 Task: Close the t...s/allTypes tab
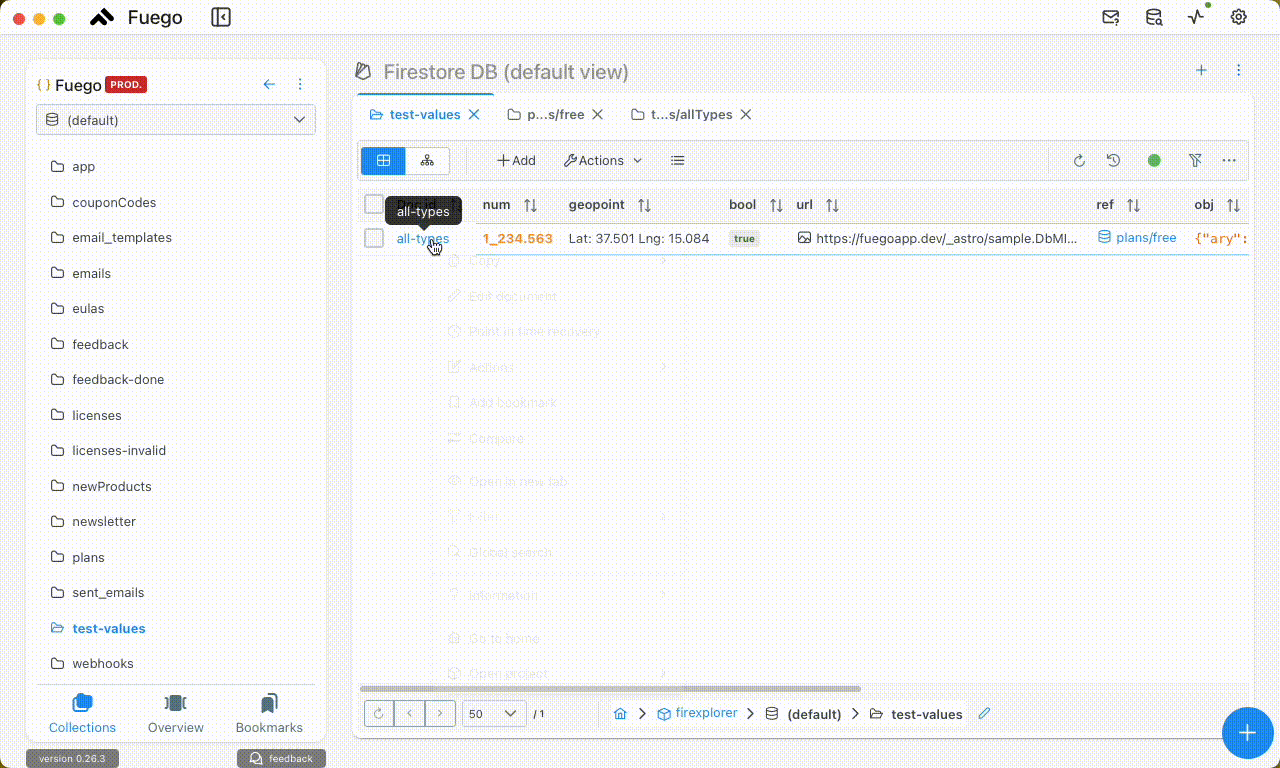pos(746,114)
